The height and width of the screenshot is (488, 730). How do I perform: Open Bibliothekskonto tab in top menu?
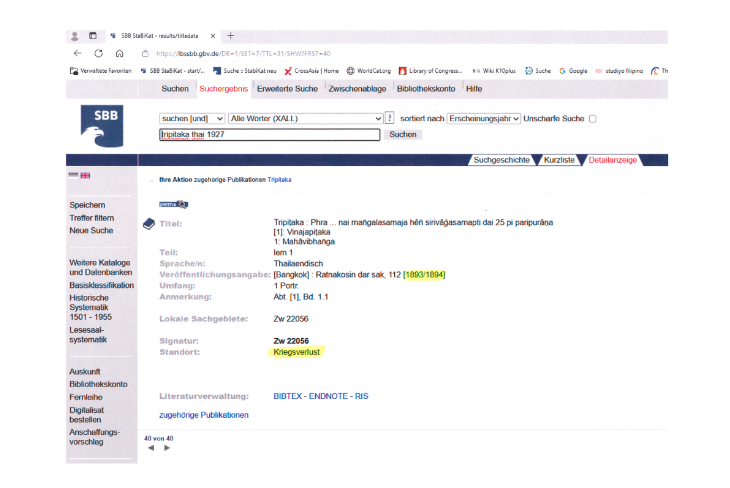point(426,89)
